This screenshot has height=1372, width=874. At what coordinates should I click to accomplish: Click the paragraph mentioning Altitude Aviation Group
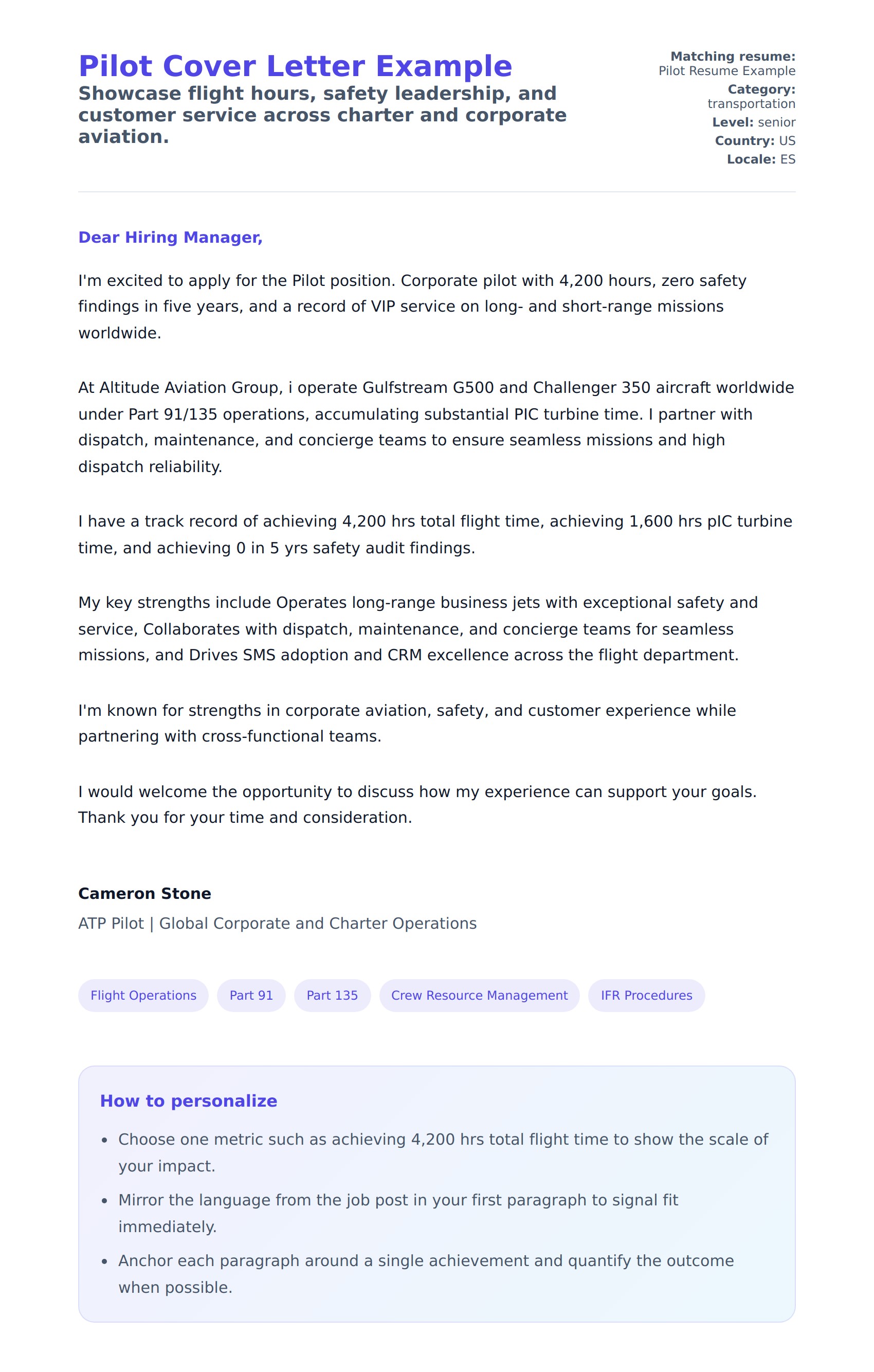pyautogui.click(x=436, y=427)
